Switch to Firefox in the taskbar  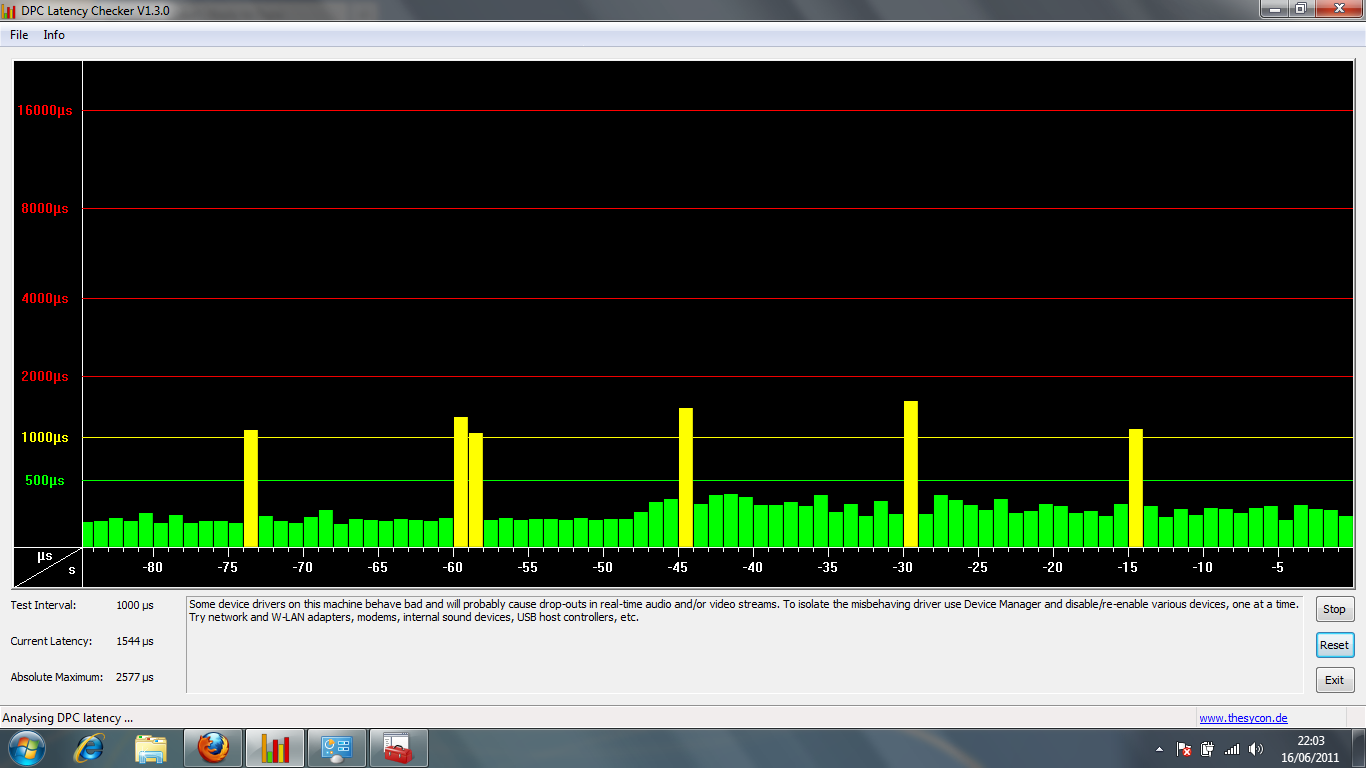tap(213, 748)
